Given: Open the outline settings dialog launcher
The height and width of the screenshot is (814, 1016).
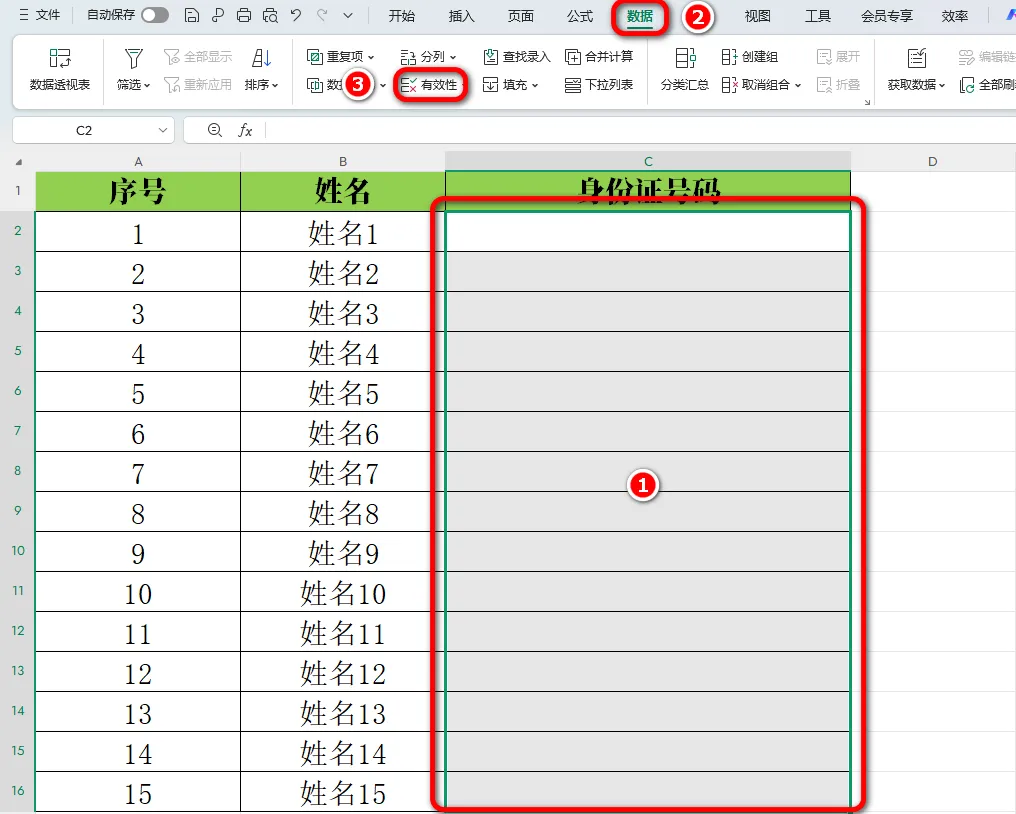Looking at the screenshot, I should 867,102.
